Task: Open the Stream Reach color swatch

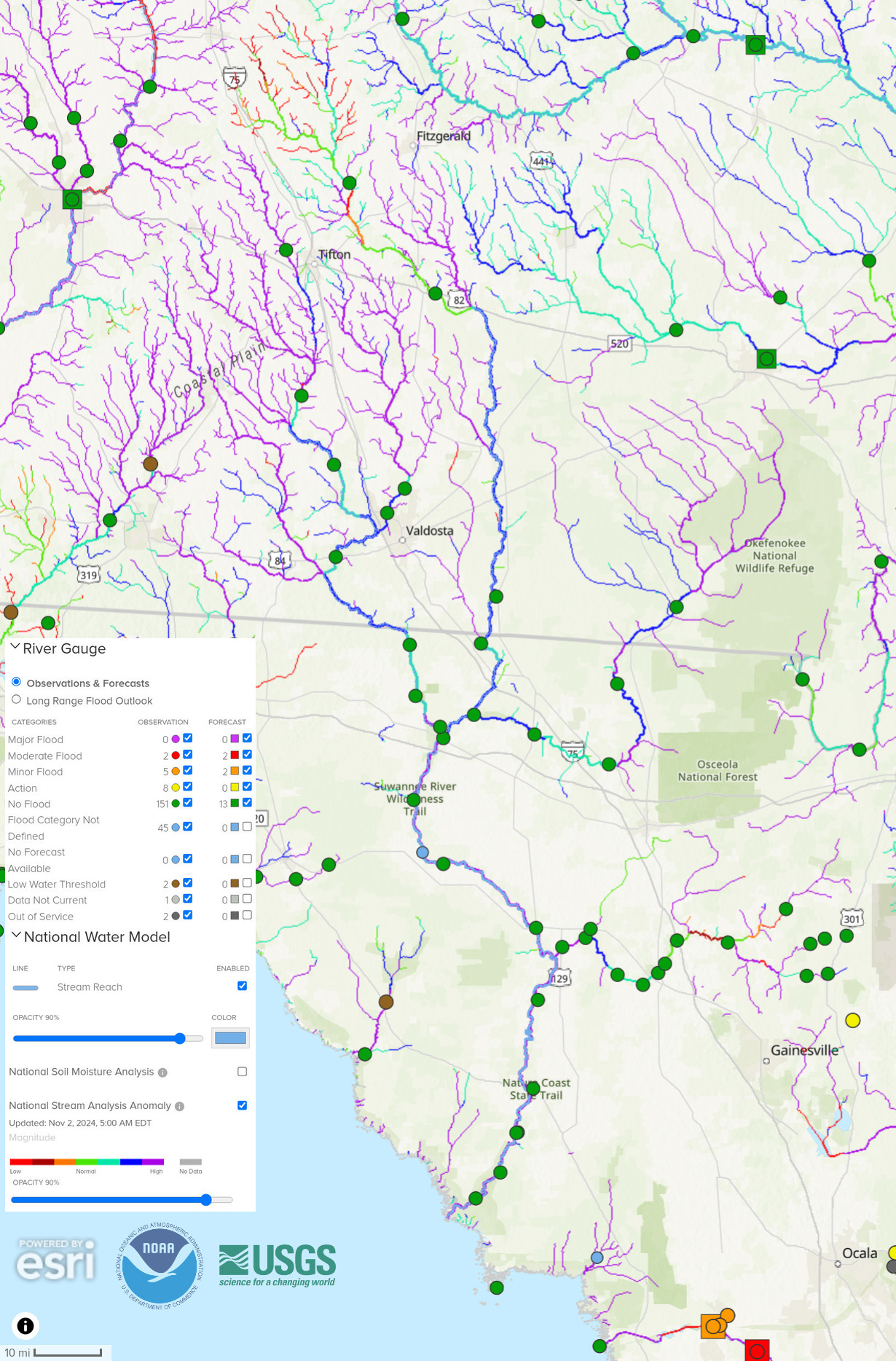Action: pos(230,1038)
